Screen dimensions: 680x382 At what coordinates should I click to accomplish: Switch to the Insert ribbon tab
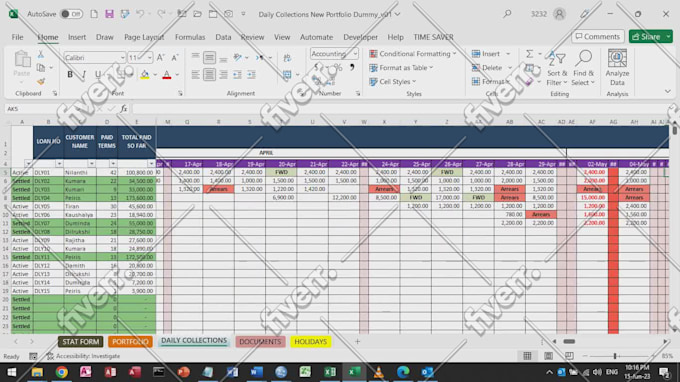coord(77,37)
